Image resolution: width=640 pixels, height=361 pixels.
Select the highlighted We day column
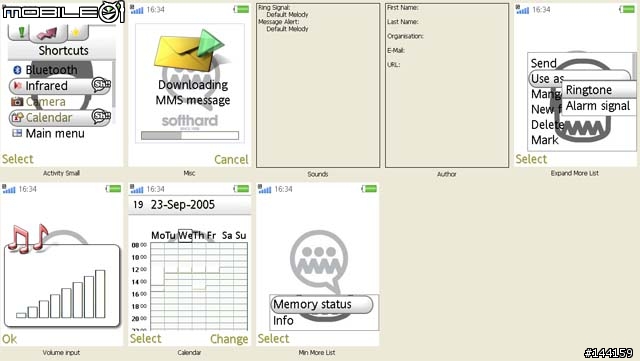coord(185,236)
